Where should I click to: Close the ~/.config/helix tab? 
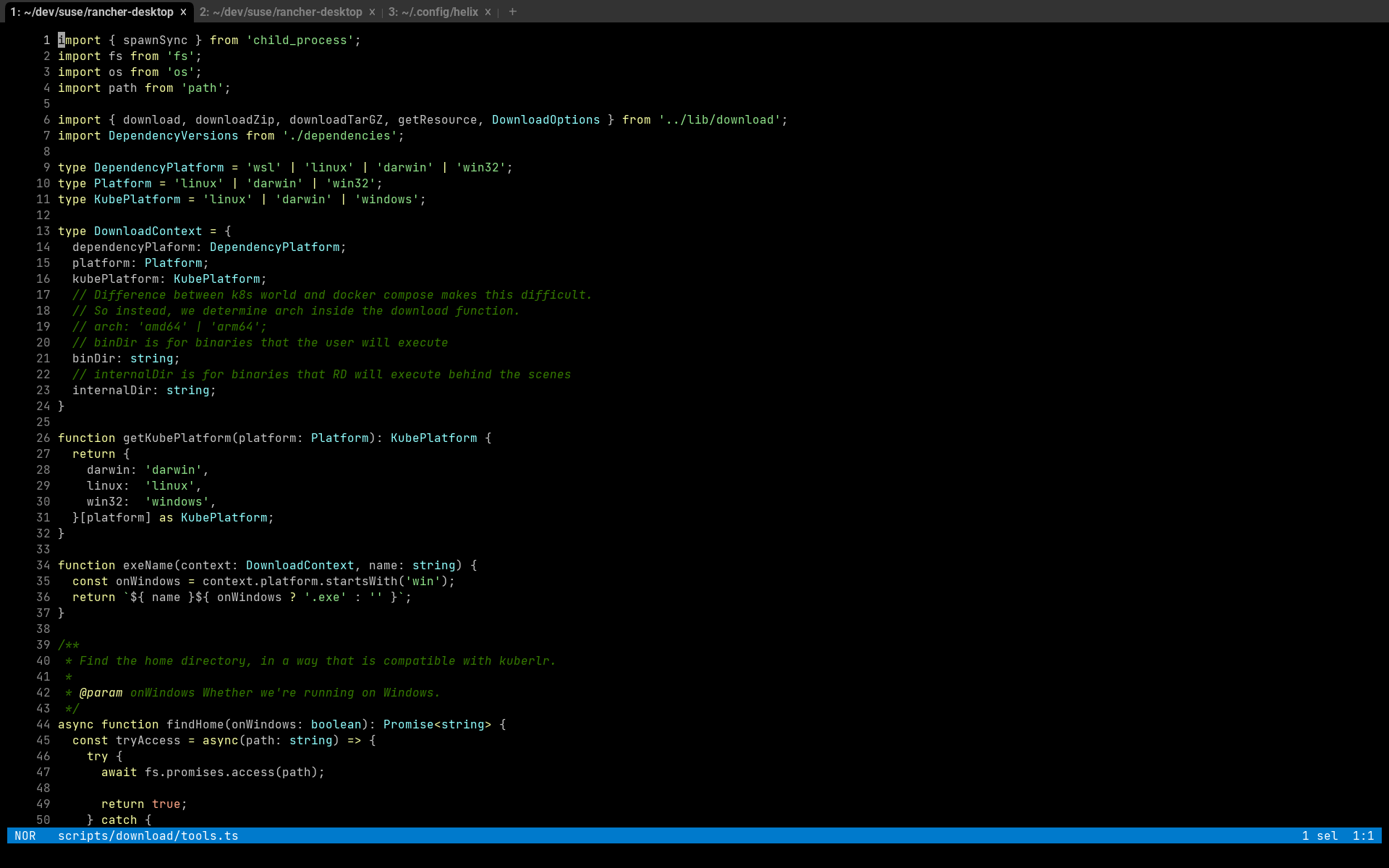(x=488, y=12)
